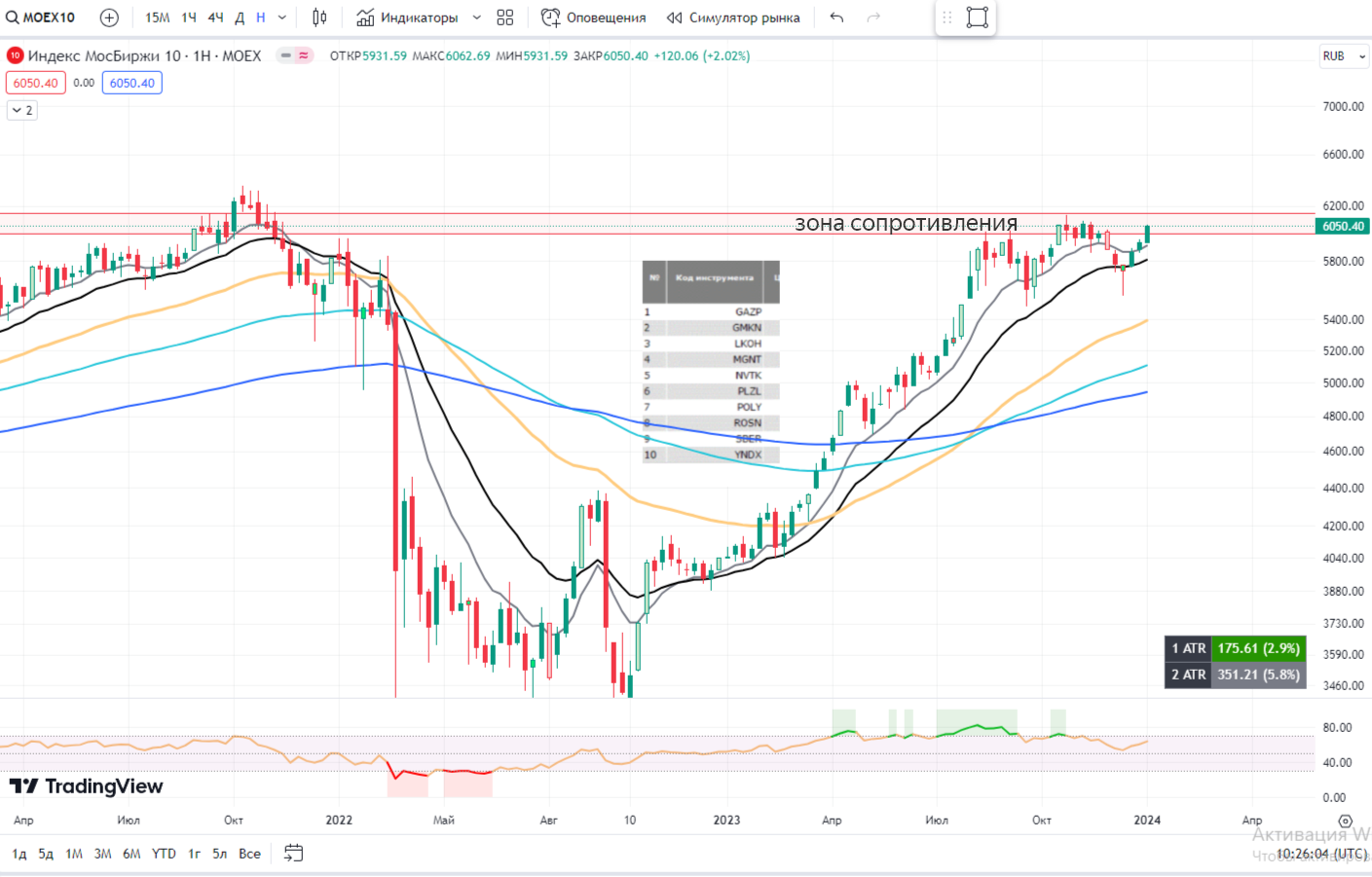This screenshot has width=1372, height=877.
Task: Click the 7000.00 label on the price scale
Action: (x=1343, y=107)
